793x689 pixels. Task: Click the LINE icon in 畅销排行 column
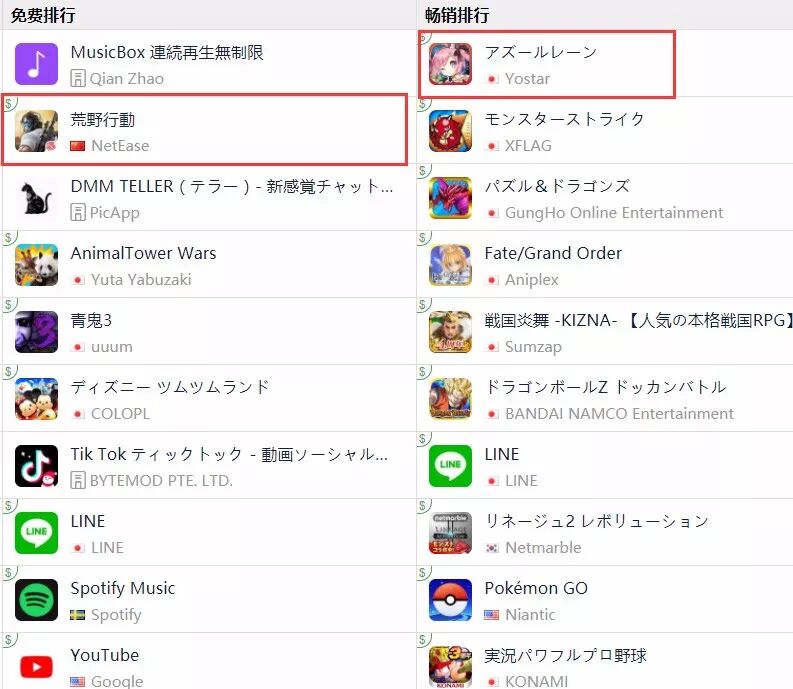(450, 466)
